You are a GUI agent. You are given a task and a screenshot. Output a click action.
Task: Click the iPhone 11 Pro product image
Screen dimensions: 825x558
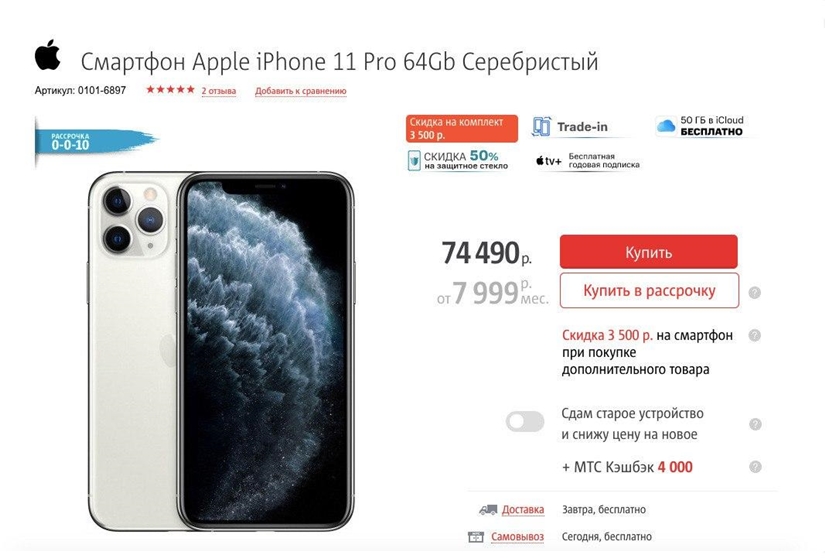(x=221, y=351)
